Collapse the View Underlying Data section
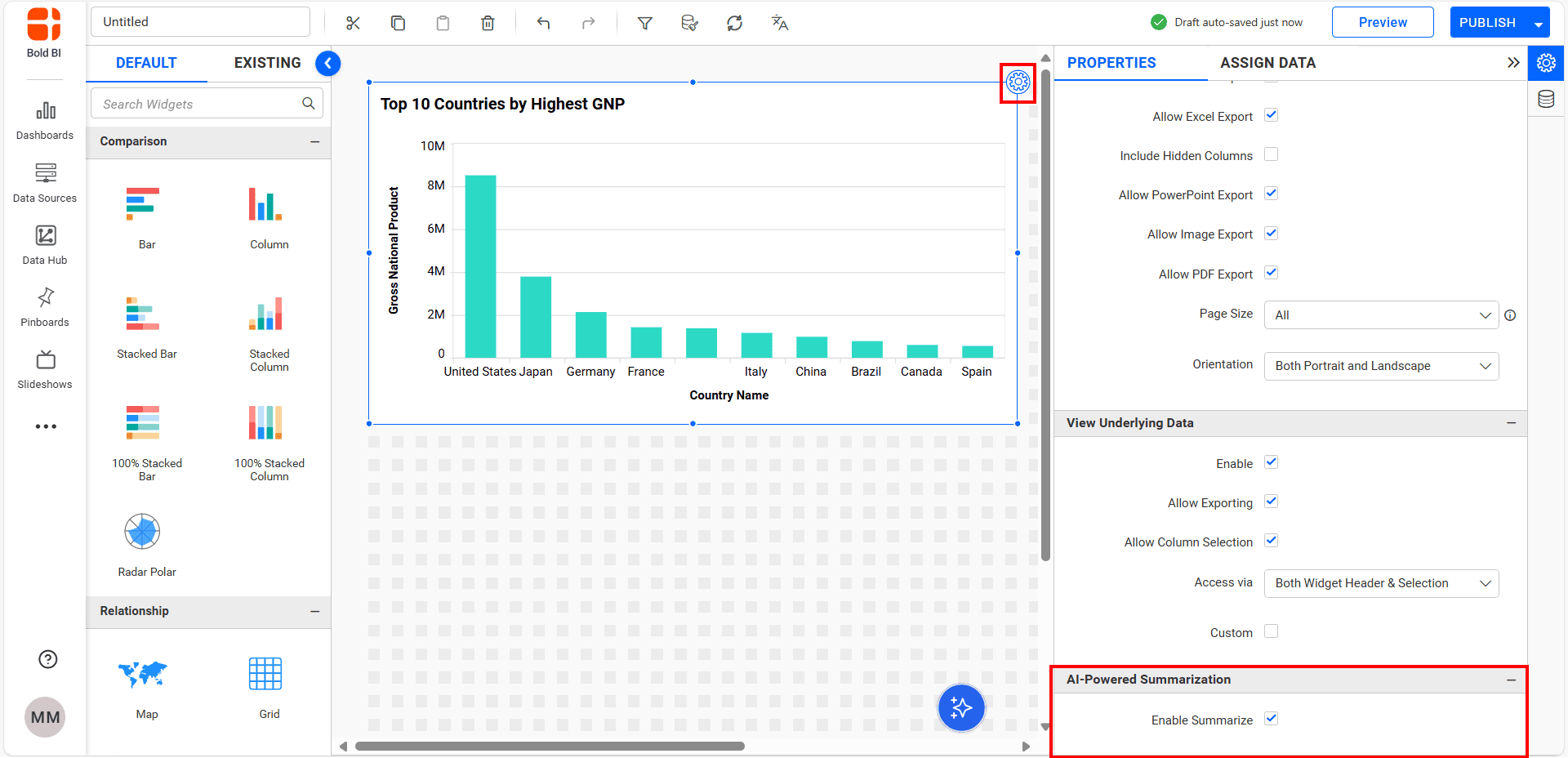This screenshot has height=758, width=1568. click(1511, 423)
